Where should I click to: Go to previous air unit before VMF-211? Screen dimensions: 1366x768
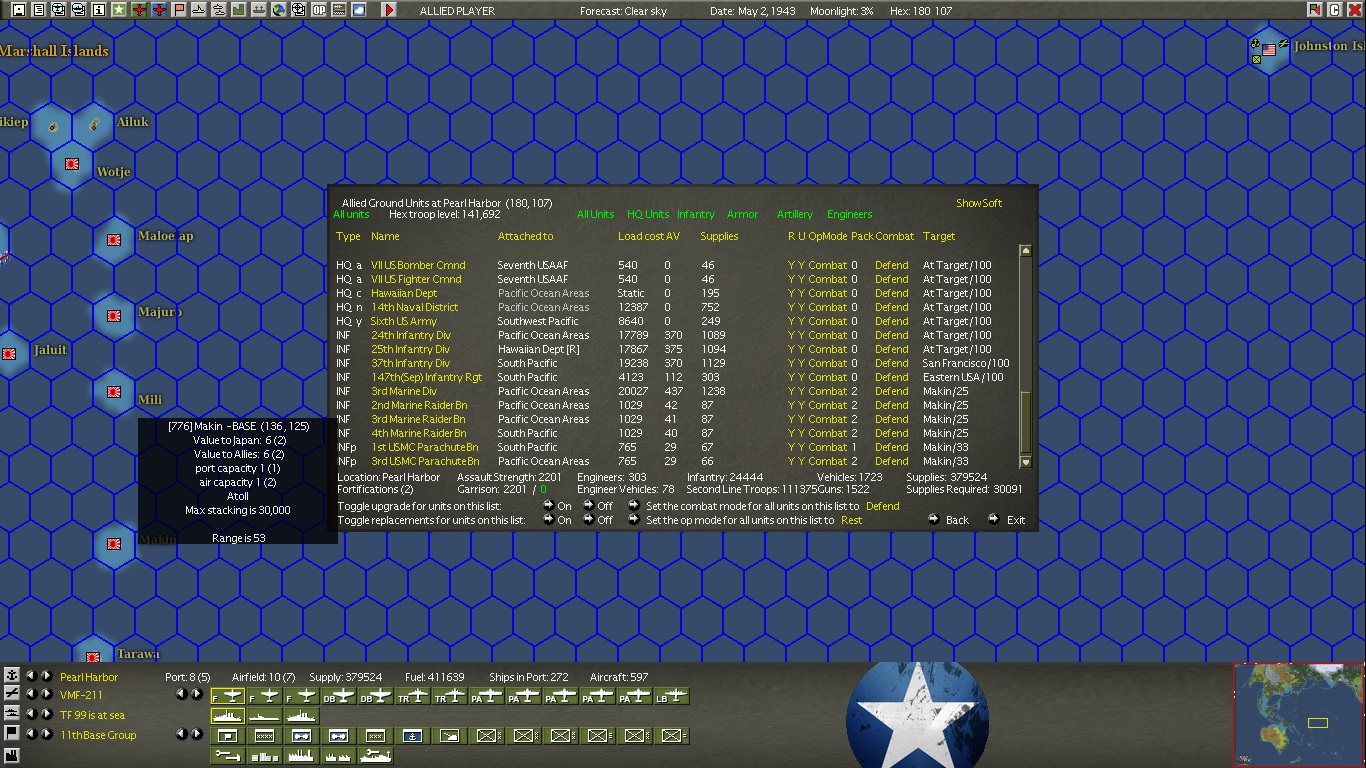31,694
